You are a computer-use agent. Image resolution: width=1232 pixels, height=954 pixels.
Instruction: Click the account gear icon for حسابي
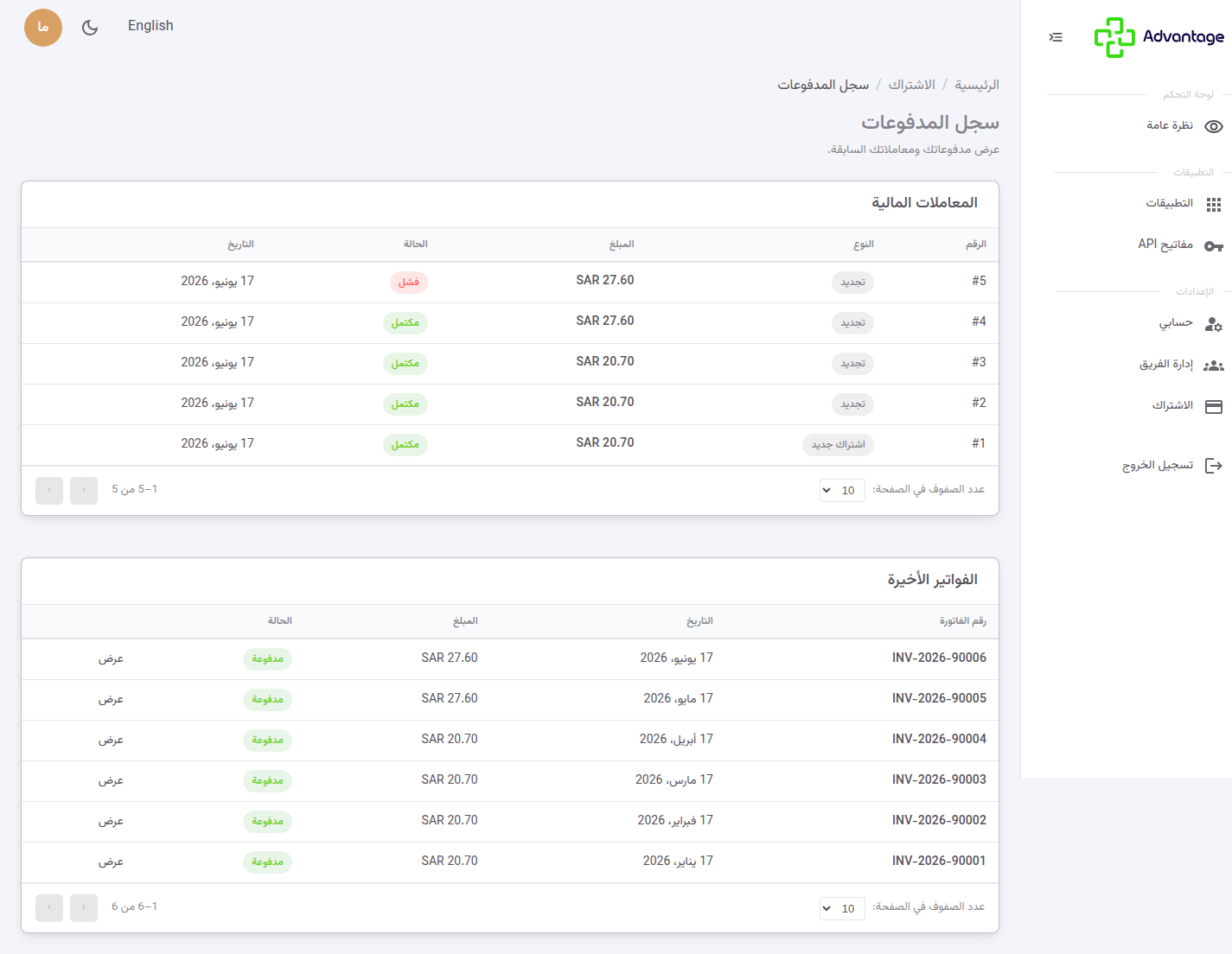tap(1214, 325)
